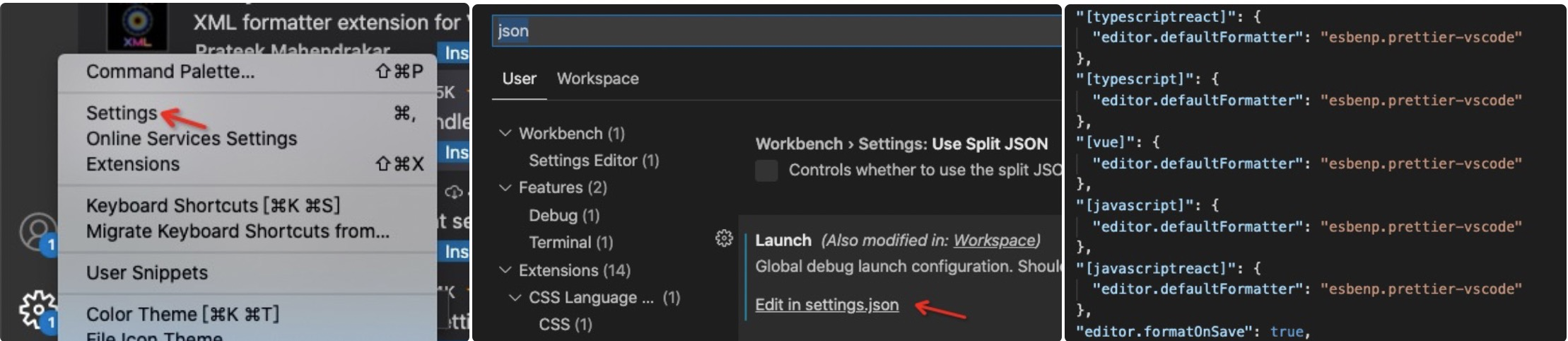Click the Manage gear icon in activity bar
This screenshot has width=1568, height=341.
tap(37, 309)
